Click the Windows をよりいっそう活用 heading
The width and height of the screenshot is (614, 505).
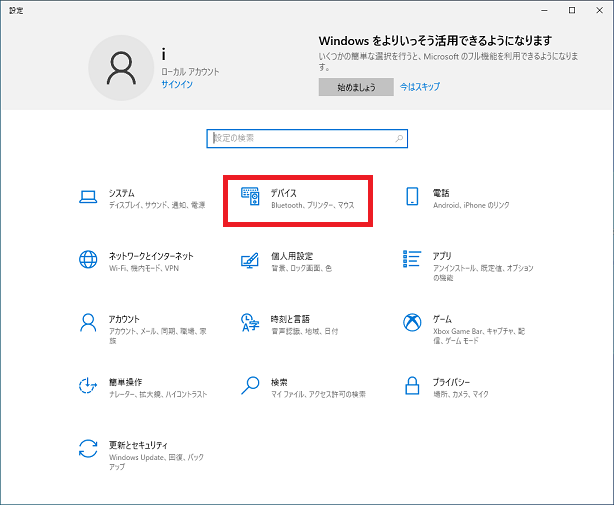pyautogui.click(x=435, y=41)
